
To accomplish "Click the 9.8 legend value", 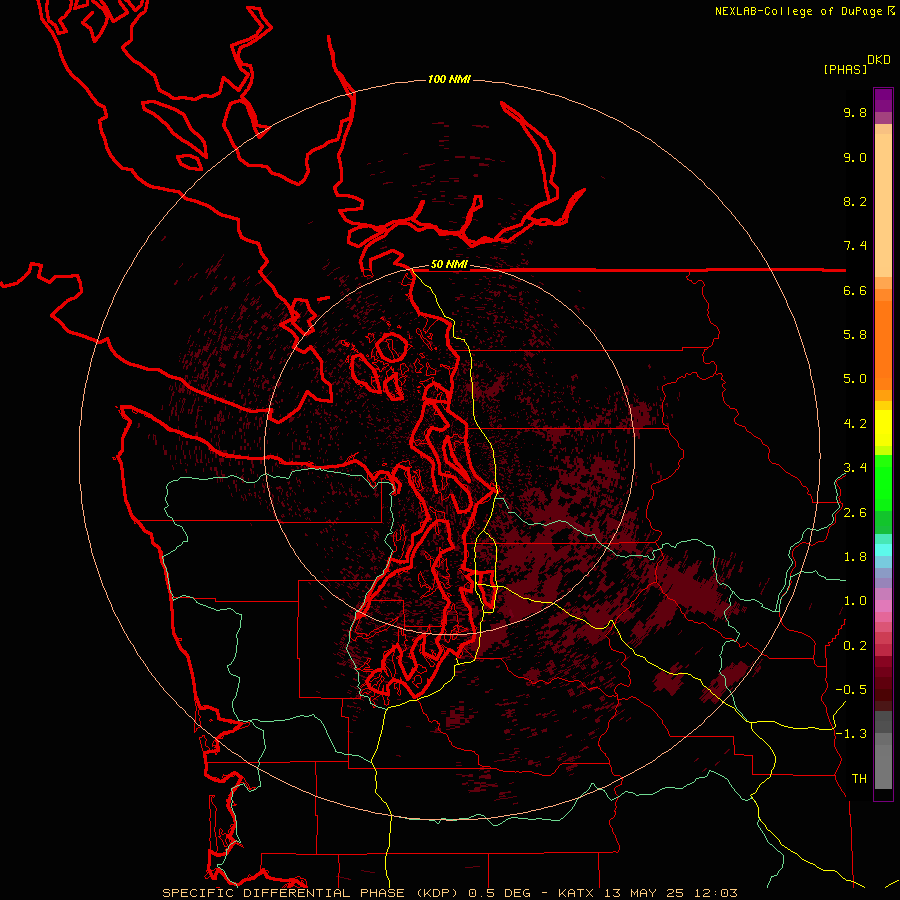I will tap(855, 112).
